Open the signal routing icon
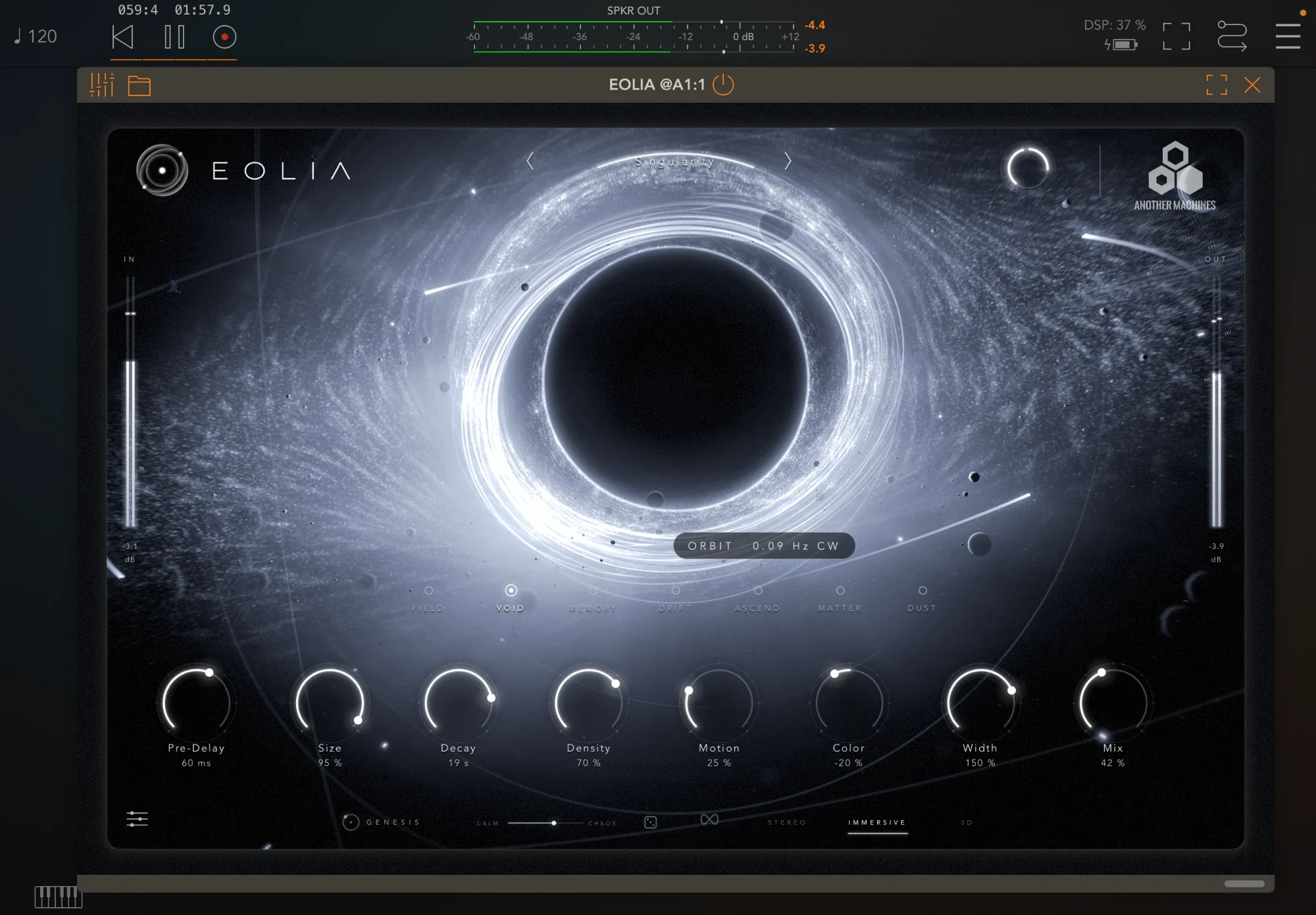 pyautogui.click(x=1232, y=36)
